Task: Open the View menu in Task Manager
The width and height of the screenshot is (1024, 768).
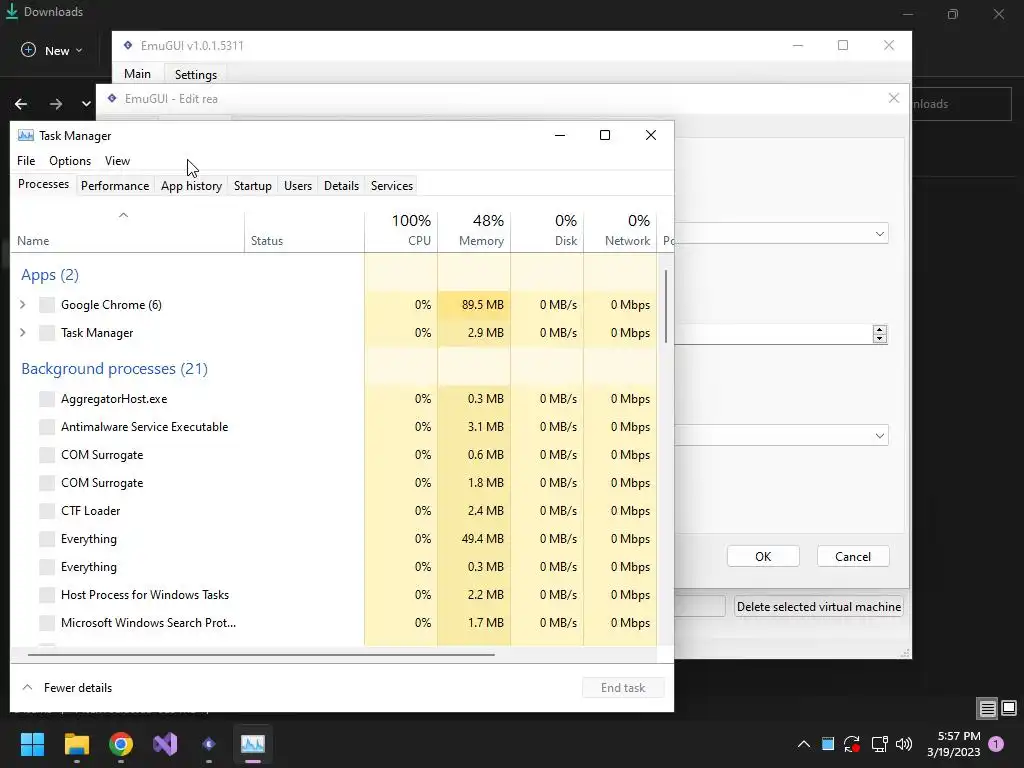Action: pos(118,161)
